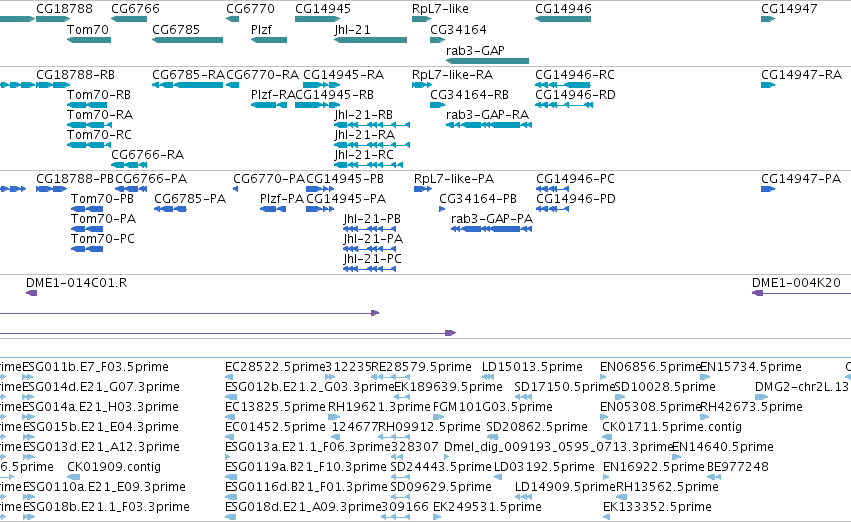Select the DME1-004K20 clone label
This screenshot has height=522, width=851.
tap(796, 283)
